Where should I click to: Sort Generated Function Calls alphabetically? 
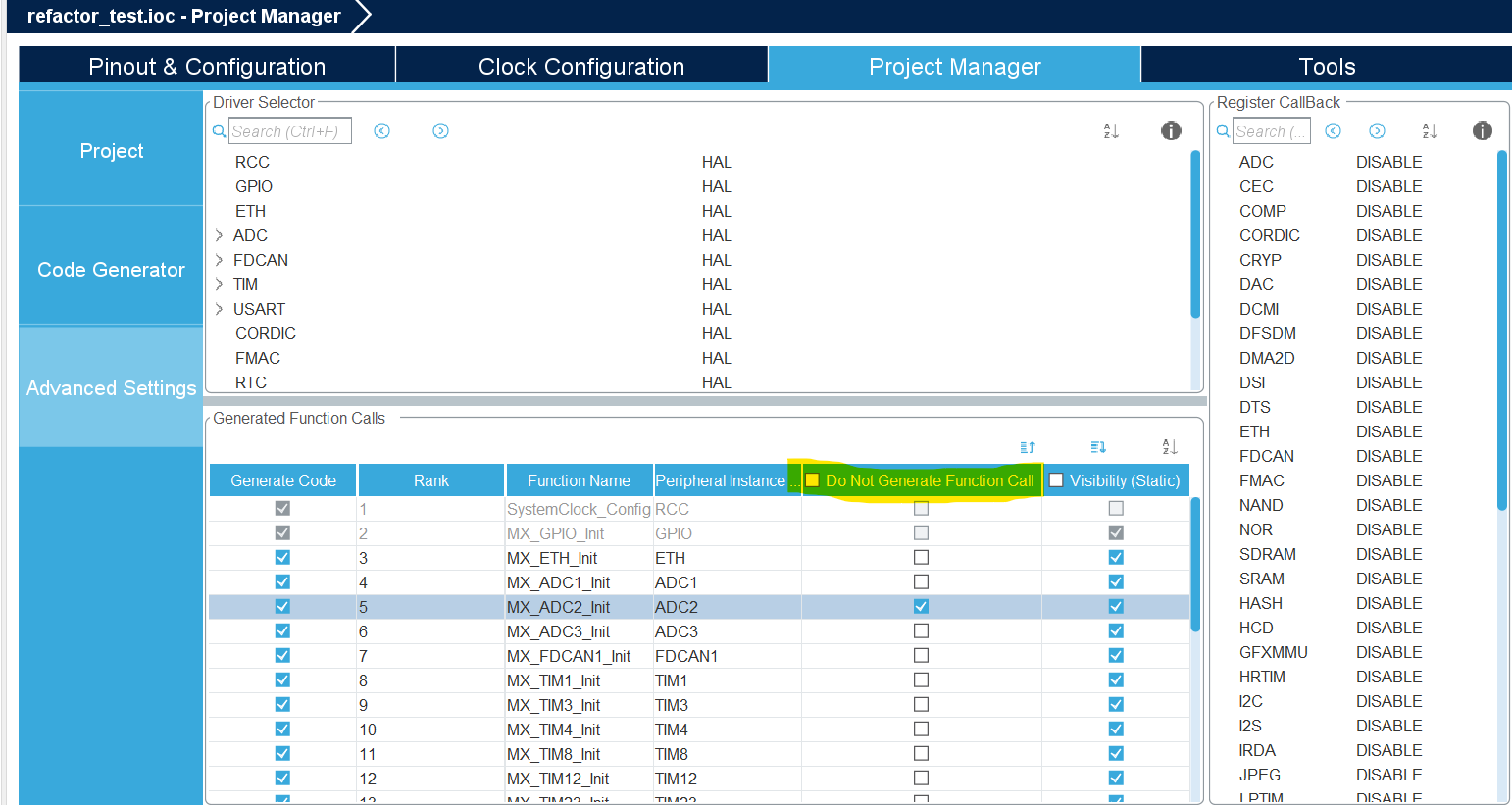click(1170, 447)
